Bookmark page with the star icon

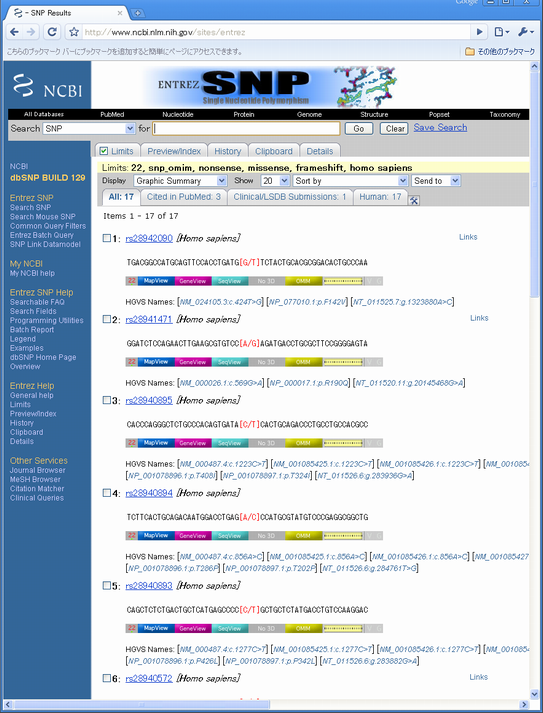pyautogui.click(x=74, y=32)
